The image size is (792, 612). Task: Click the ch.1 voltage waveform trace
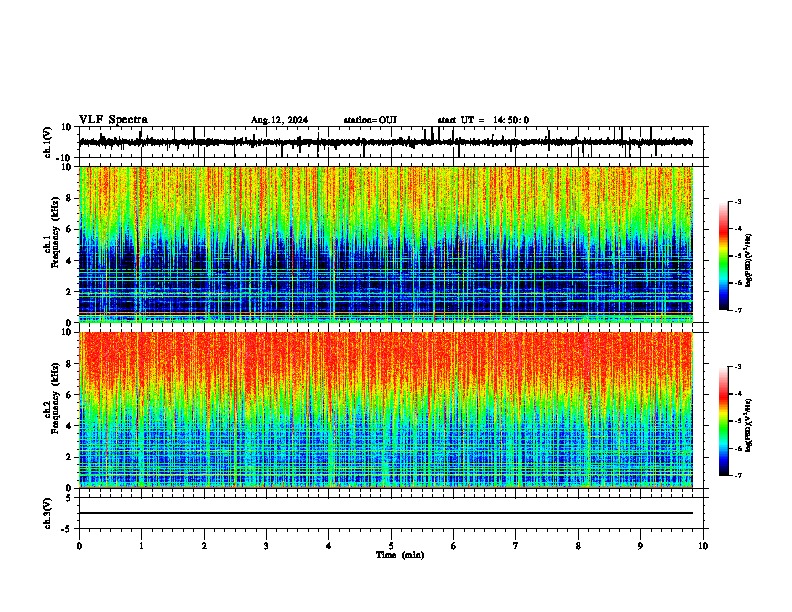tap(386, 142)
